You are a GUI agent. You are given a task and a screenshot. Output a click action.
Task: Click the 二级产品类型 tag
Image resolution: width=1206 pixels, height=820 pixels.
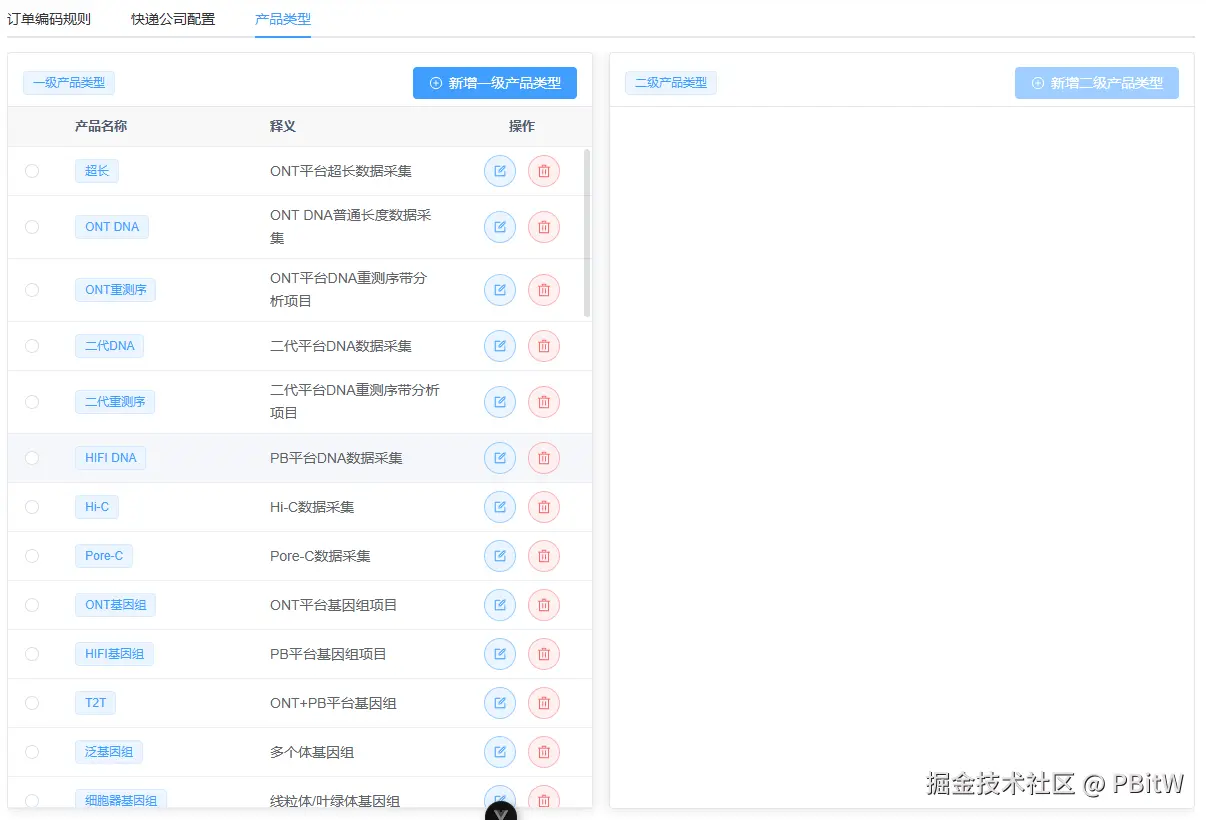point(671,83)
